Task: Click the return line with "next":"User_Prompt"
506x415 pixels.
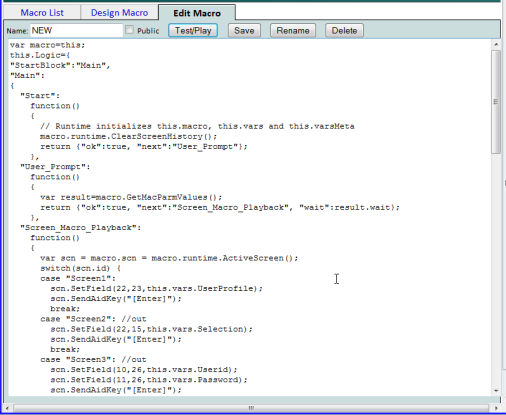Action: pos(144,147)
